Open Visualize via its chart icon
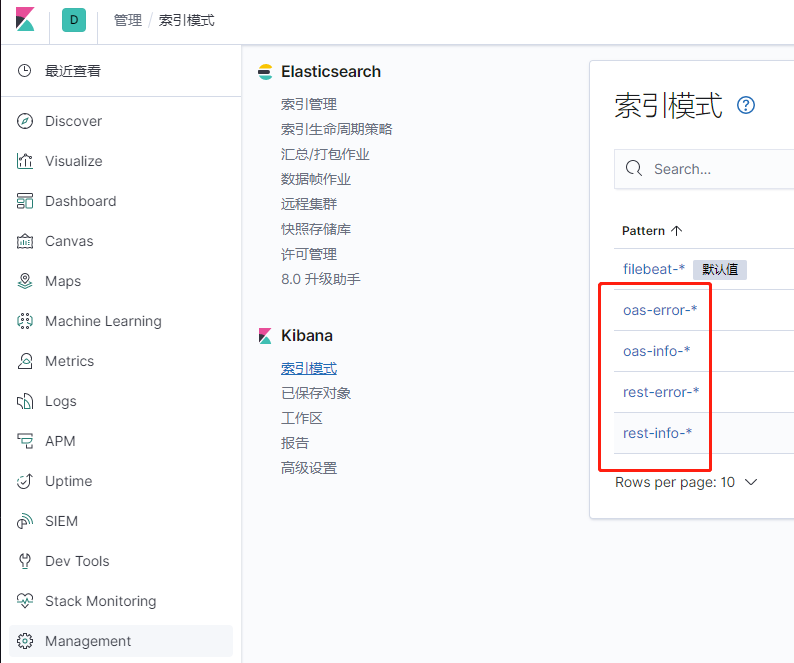This screenshot has height=663, width=794. tap(25, 161)
